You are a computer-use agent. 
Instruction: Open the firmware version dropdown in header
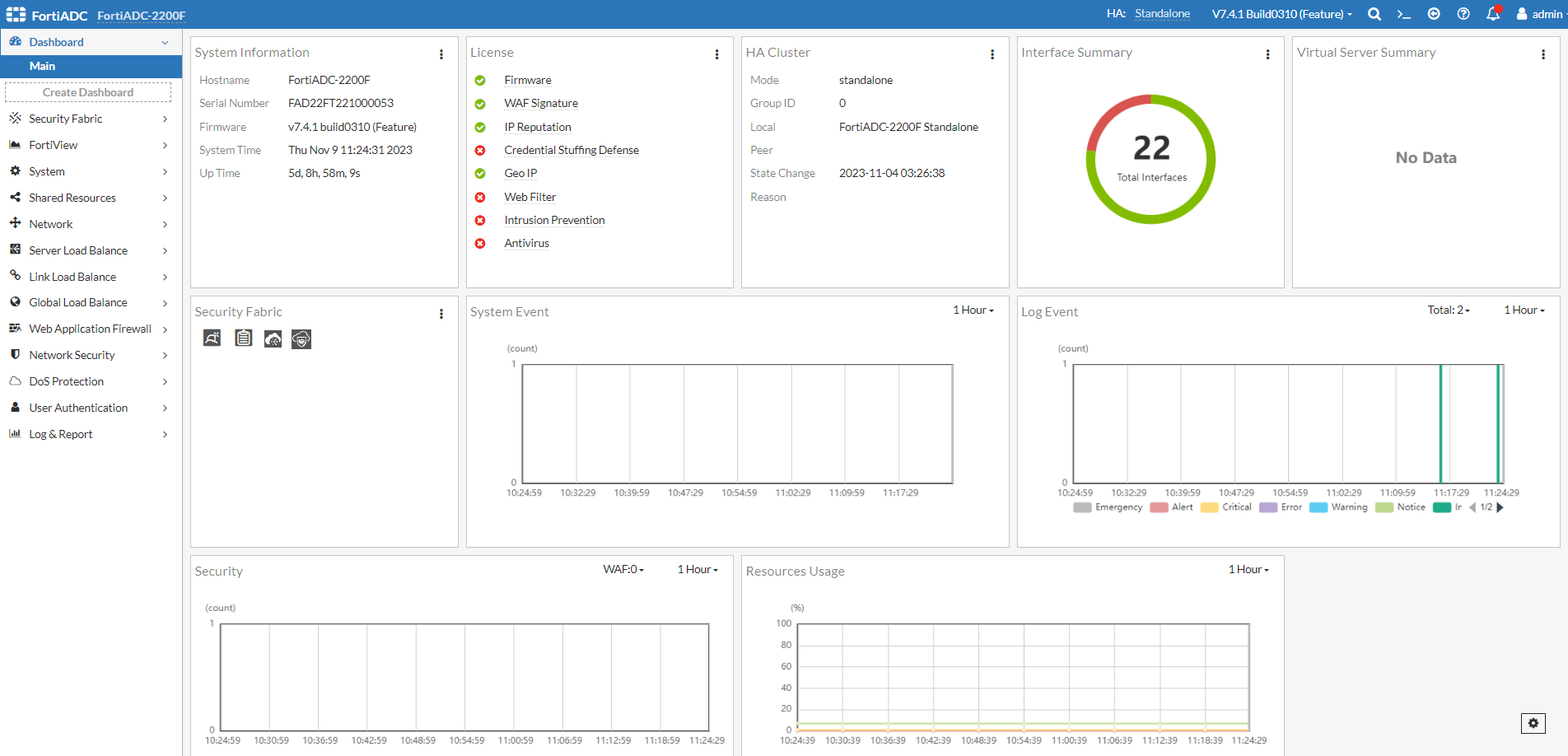pyautogui.click(x=1281, y=14)
